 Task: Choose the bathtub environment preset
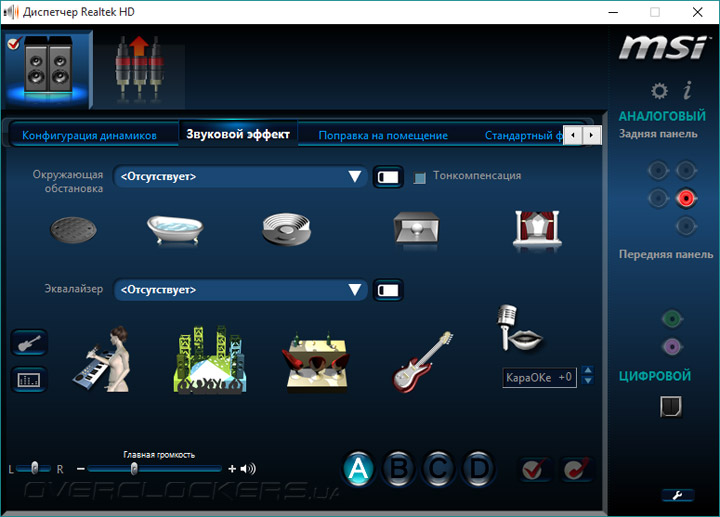pyautogui.click(x=175, y=230)
